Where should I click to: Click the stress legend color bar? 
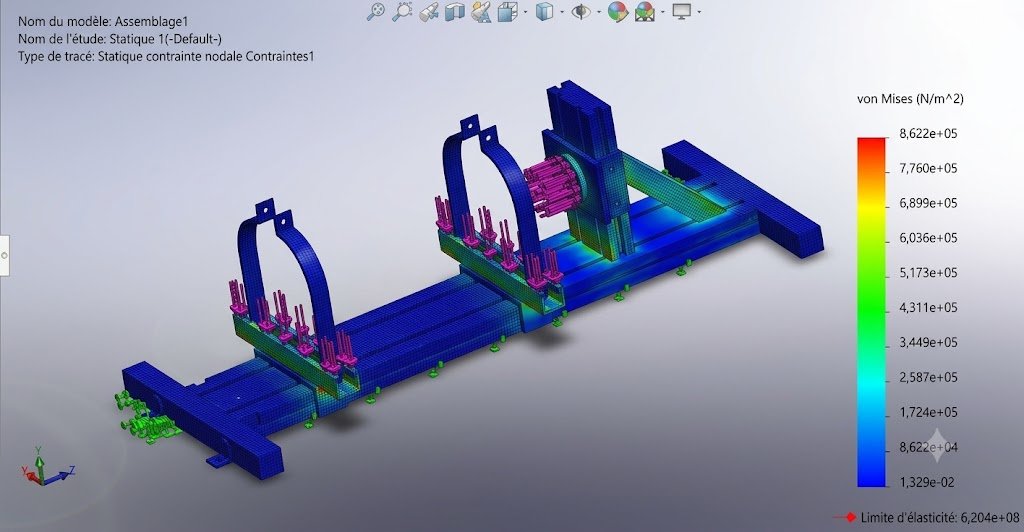pos(871,311)
